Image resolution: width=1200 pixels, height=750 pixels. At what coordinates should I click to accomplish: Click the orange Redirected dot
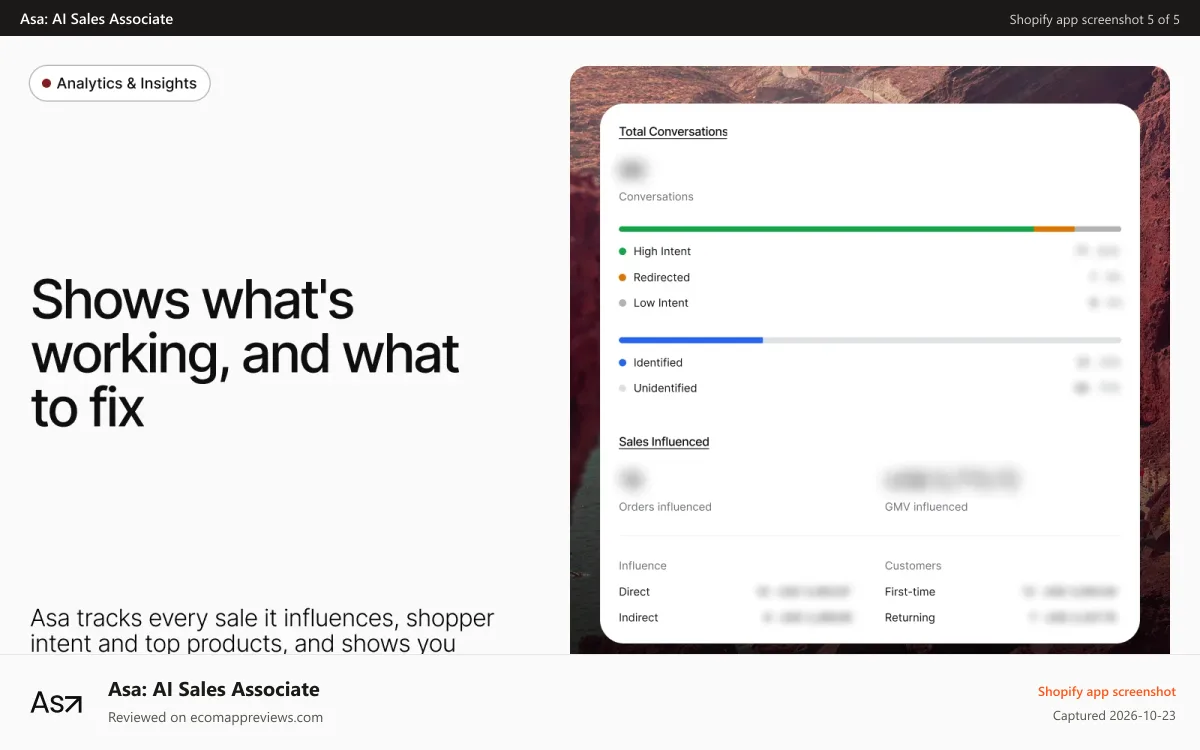[622, 277]
